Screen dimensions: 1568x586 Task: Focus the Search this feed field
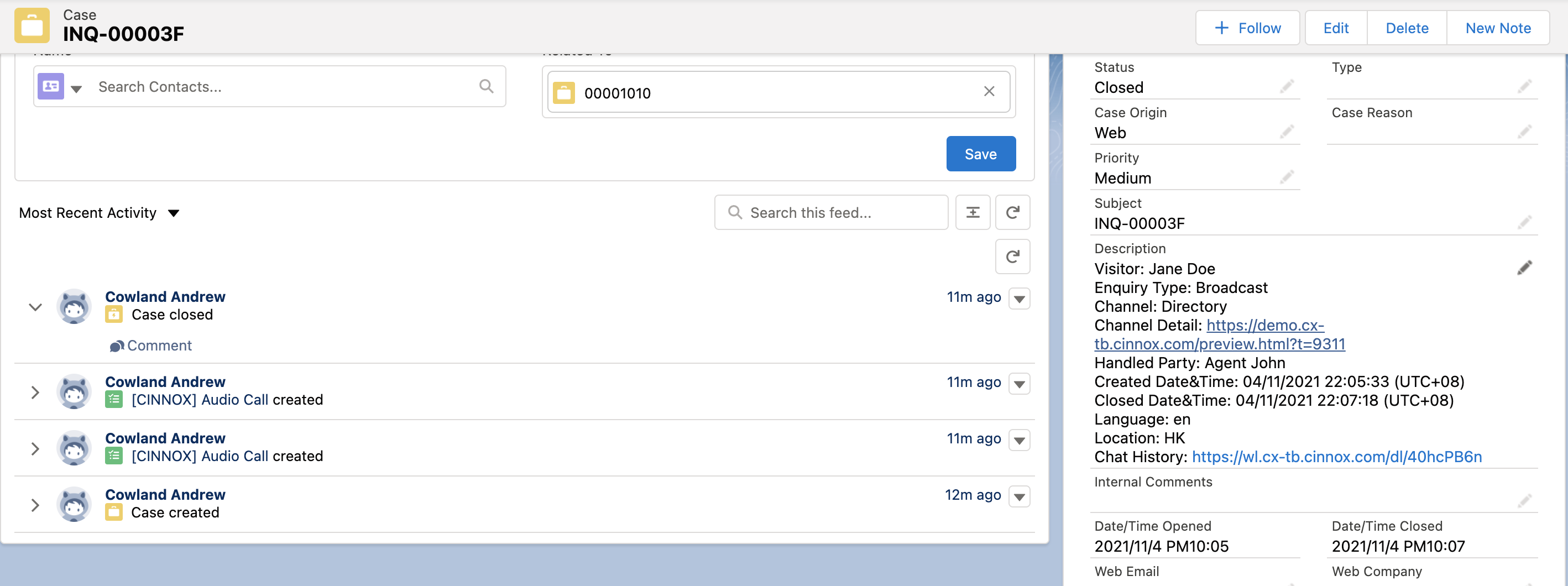point(831,212)
